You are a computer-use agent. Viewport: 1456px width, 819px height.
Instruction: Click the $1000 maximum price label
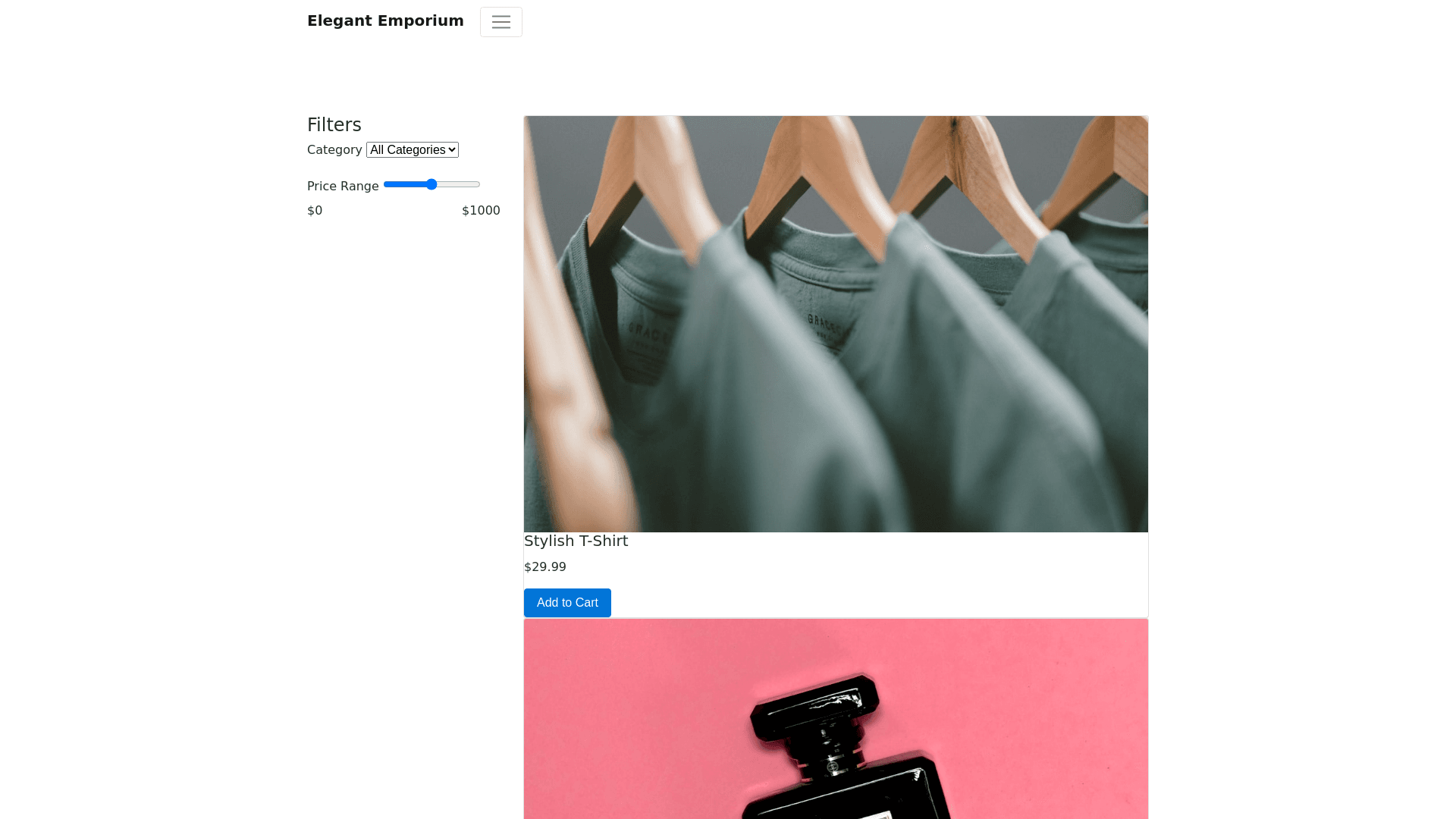tap(481, 211)
